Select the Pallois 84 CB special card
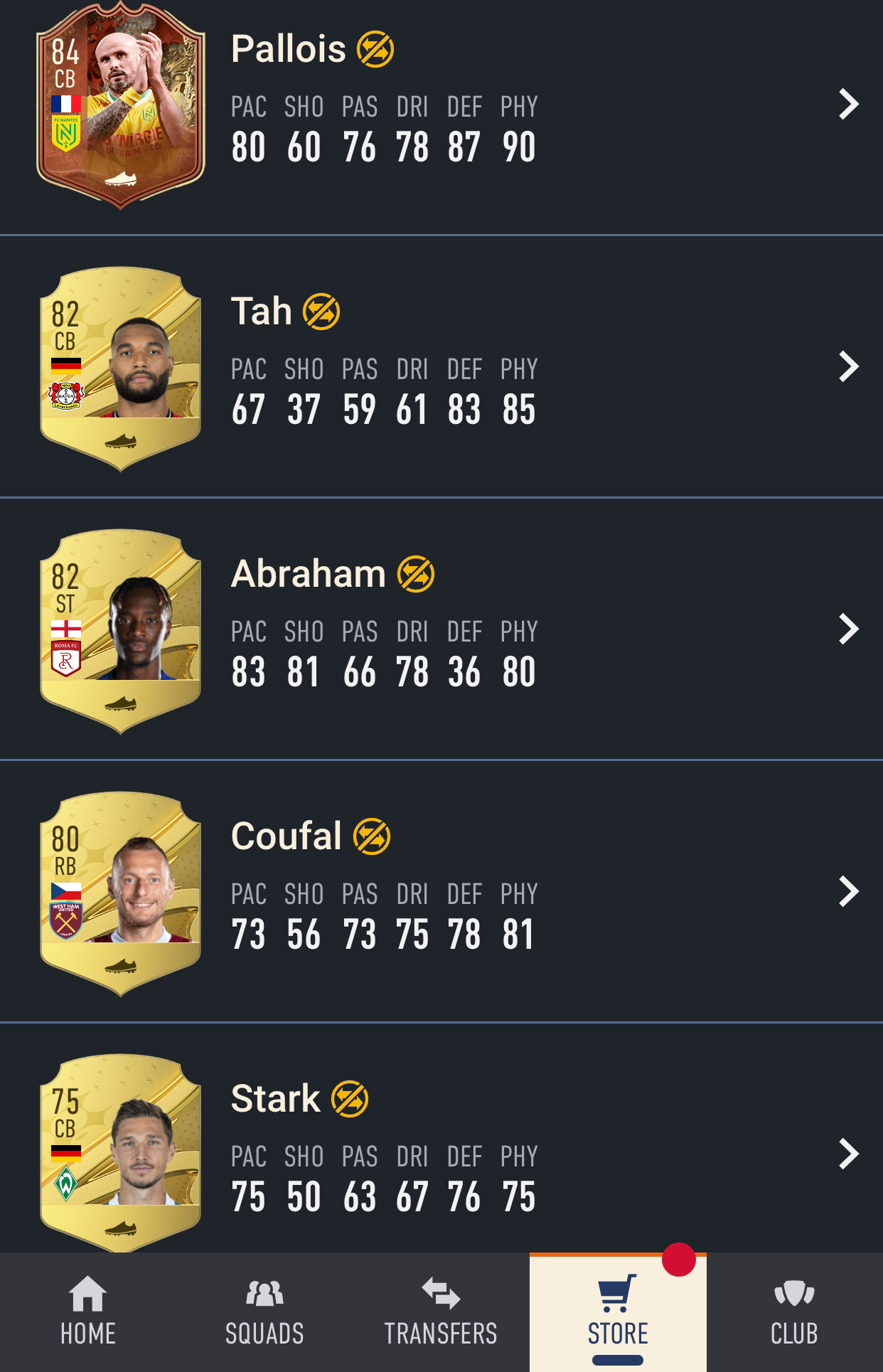This screenshot has width=883, height=1372. point(120,105)
